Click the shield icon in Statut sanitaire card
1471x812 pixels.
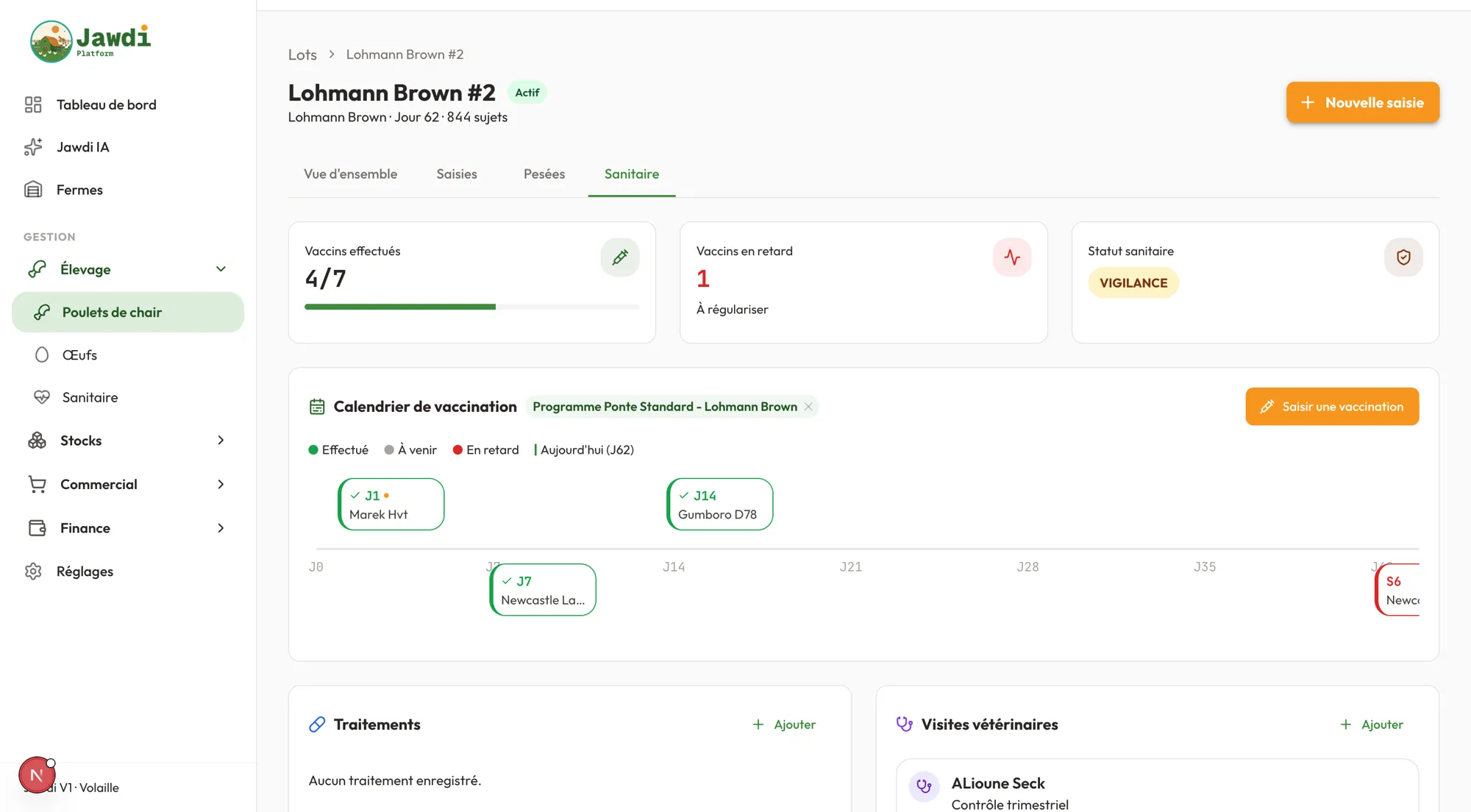[x=1403, y=257]
